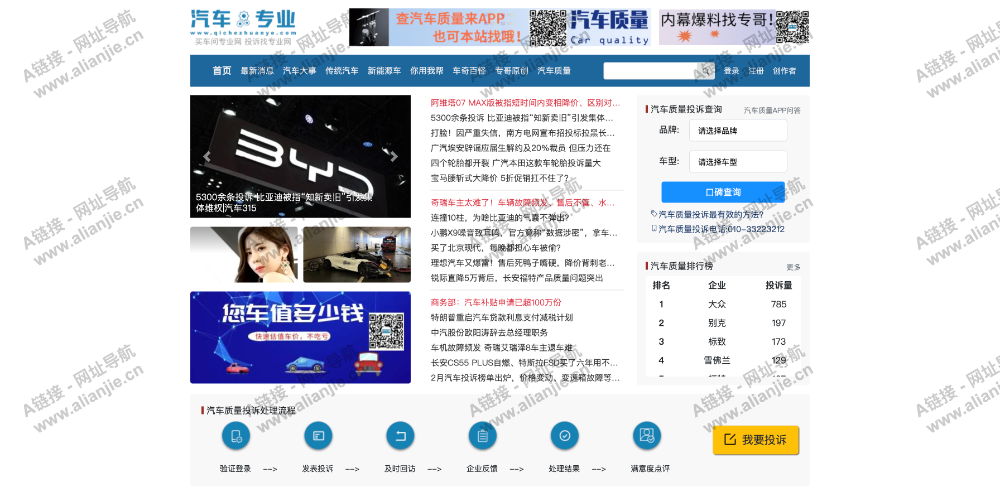The height and width of the screenshot is (487, 1000).
Task: Open the 品牌 请选择品牌 dropdown
Action: click(738, 131)
